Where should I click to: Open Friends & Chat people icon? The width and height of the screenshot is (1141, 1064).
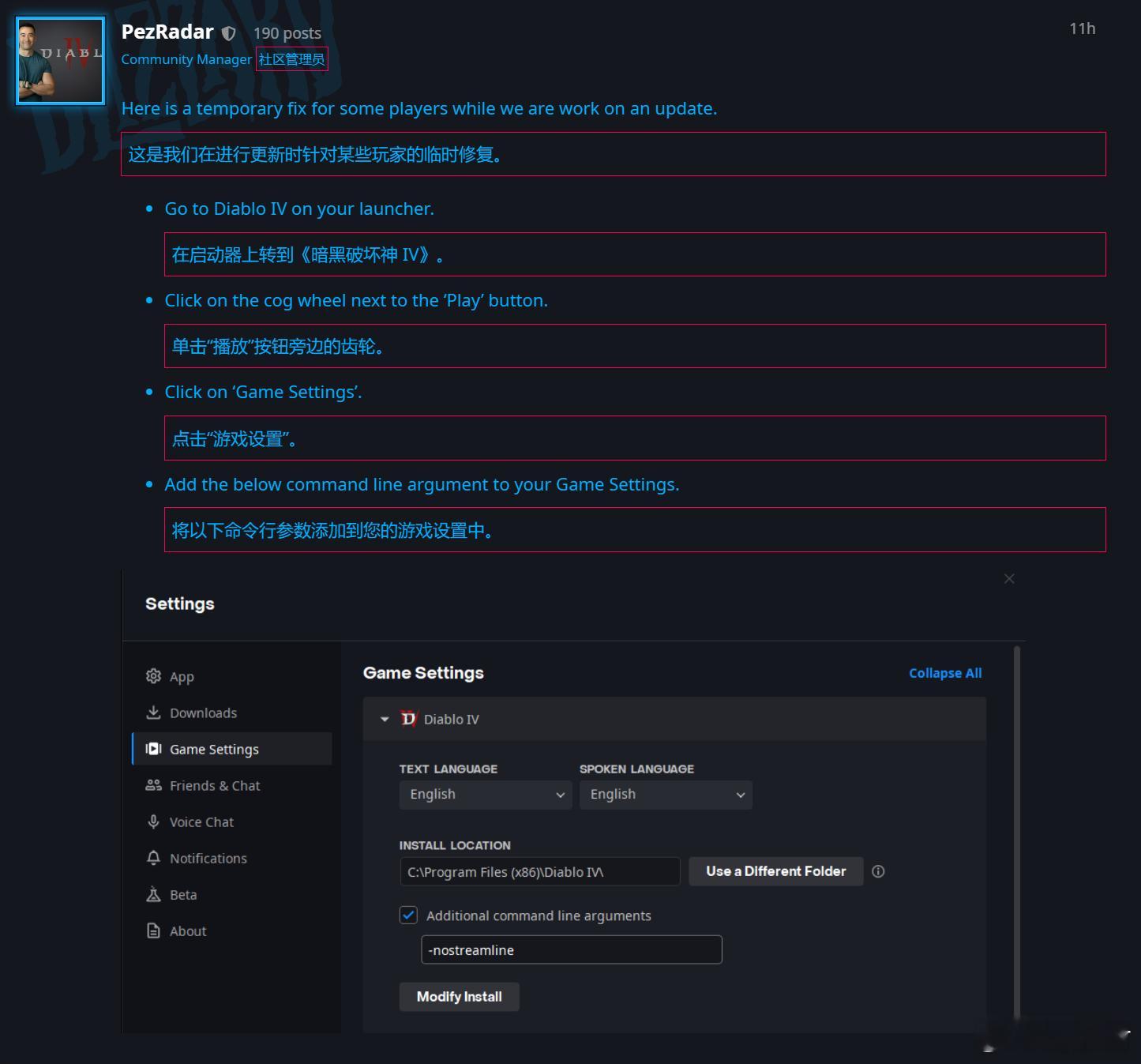(x=153, y=785)
